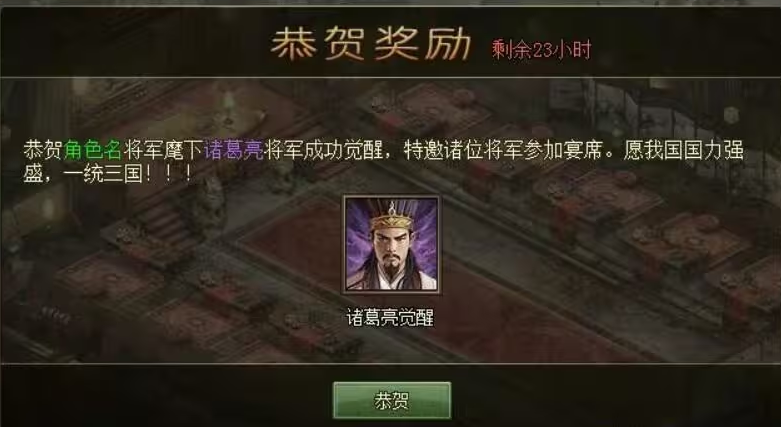Click the 特邀诸位将军参加宴席 message text
This screenshot has width=781, height=427.
click(504, 150)
